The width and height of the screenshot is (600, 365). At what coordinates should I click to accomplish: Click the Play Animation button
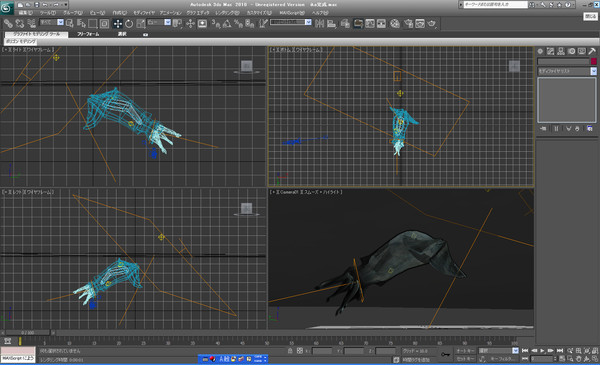[542, 350]
